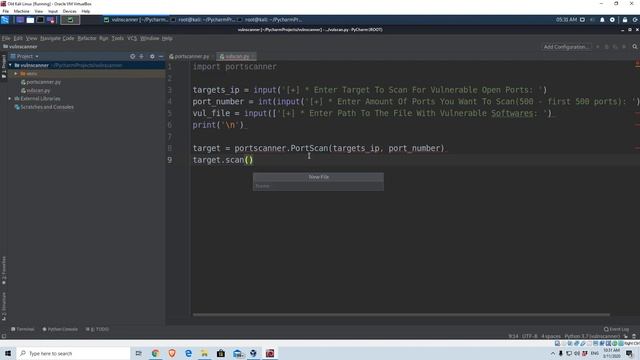The height and width of the screenshot is (360, 640).
Task: Switch to vulnscanner PyCharm window in Kali panel
Action: [x=136, y=20]
